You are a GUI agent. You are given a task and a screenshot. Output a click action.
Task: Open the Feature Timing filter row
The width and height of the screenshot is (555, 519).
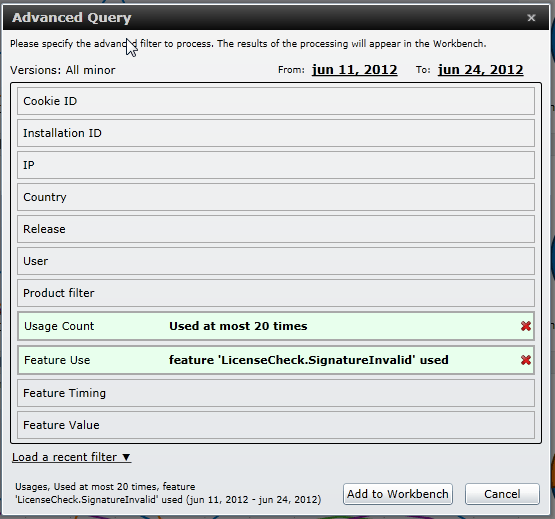(276, 393)
